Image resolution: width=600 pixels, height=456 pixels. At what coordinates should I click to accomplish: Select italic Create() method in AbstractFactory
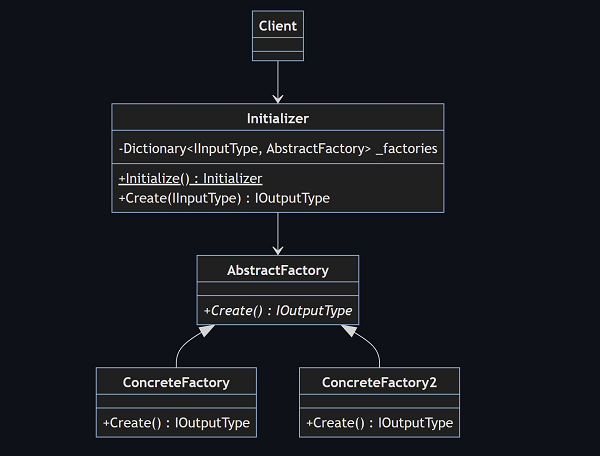pos(278,310)
